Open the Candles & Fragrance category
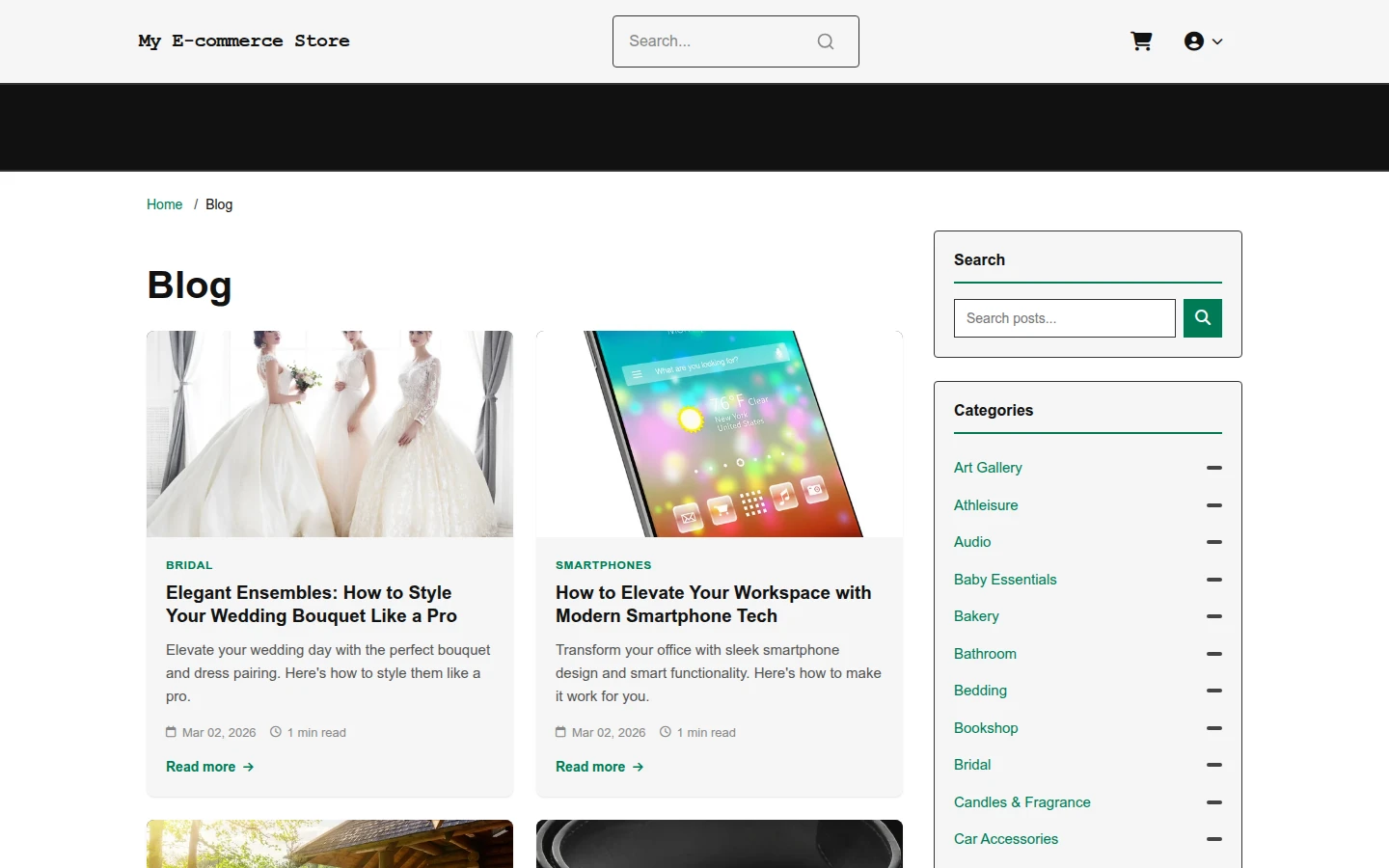This screenshot has height=868, width=1389. pos(1022,802)
